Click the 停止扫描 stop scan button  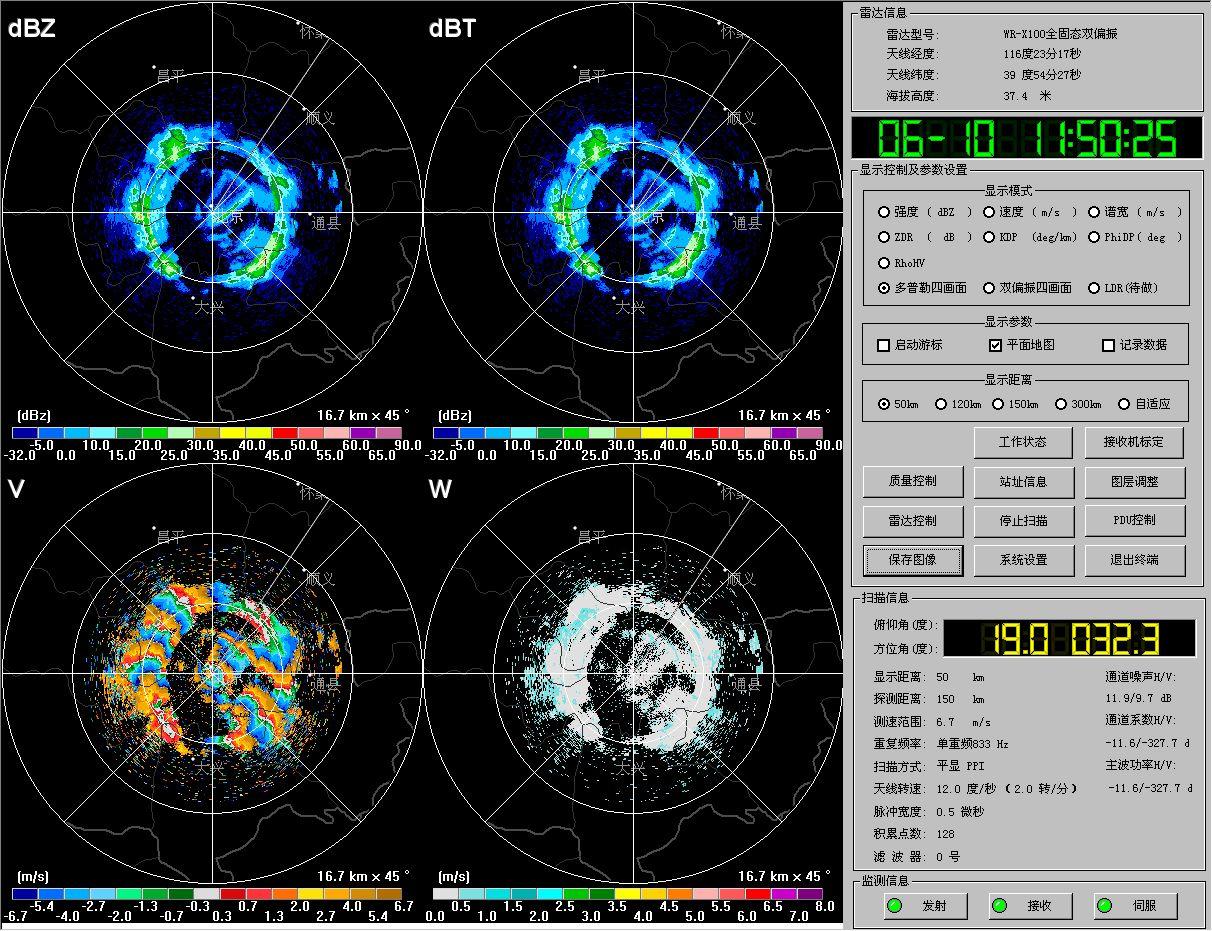point(1023,521)
